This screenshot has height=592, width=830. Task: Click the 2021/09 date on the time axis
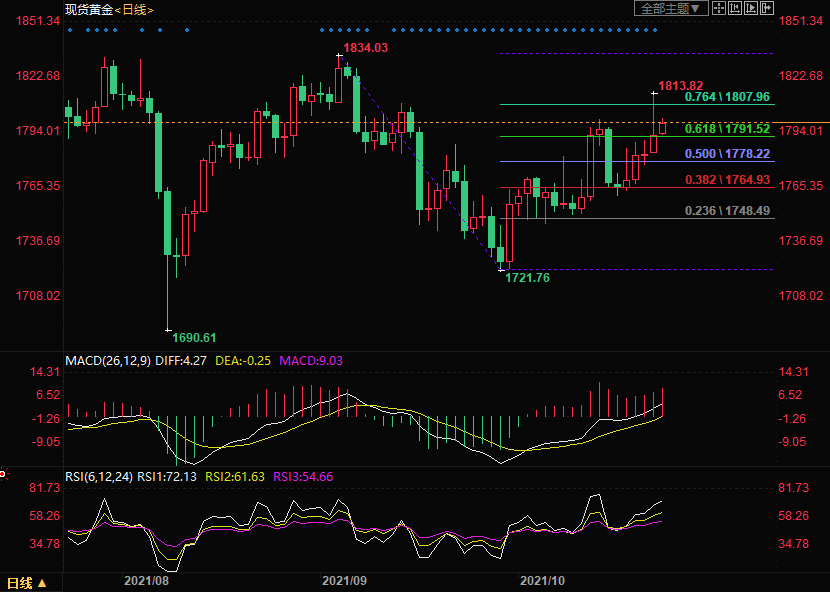345,580
